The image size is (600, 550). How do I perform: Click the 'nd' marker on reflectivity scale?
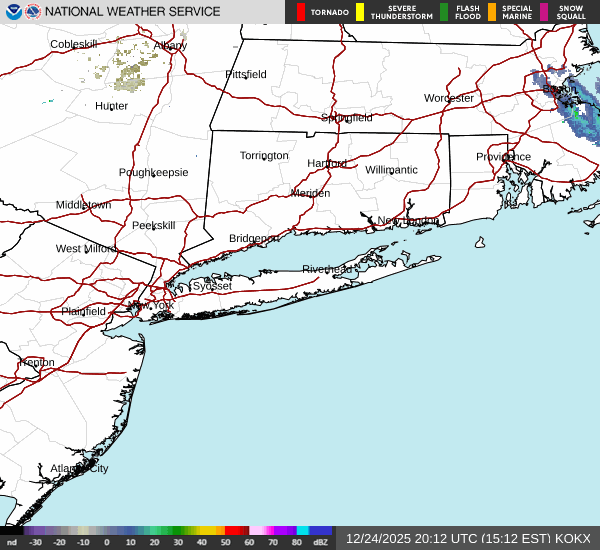11,543
